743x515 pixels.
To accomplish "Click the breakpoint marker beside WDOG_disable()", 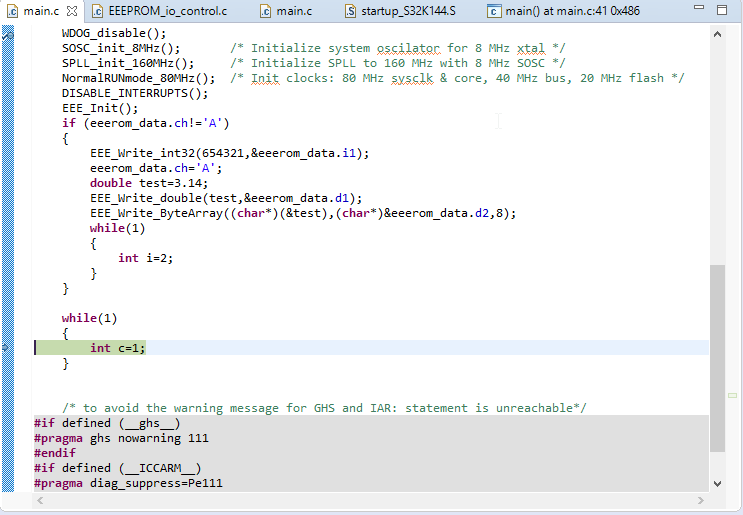I will pyautogui.click(x=8, y=35).
